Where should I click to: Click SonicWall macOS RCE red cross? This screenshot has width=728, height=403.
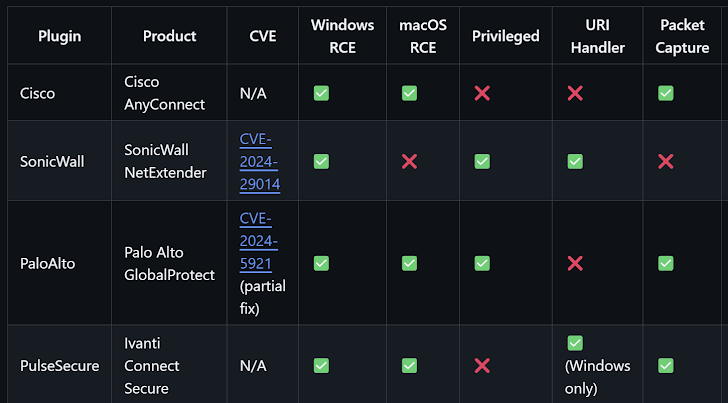click(x=409, y=161)
